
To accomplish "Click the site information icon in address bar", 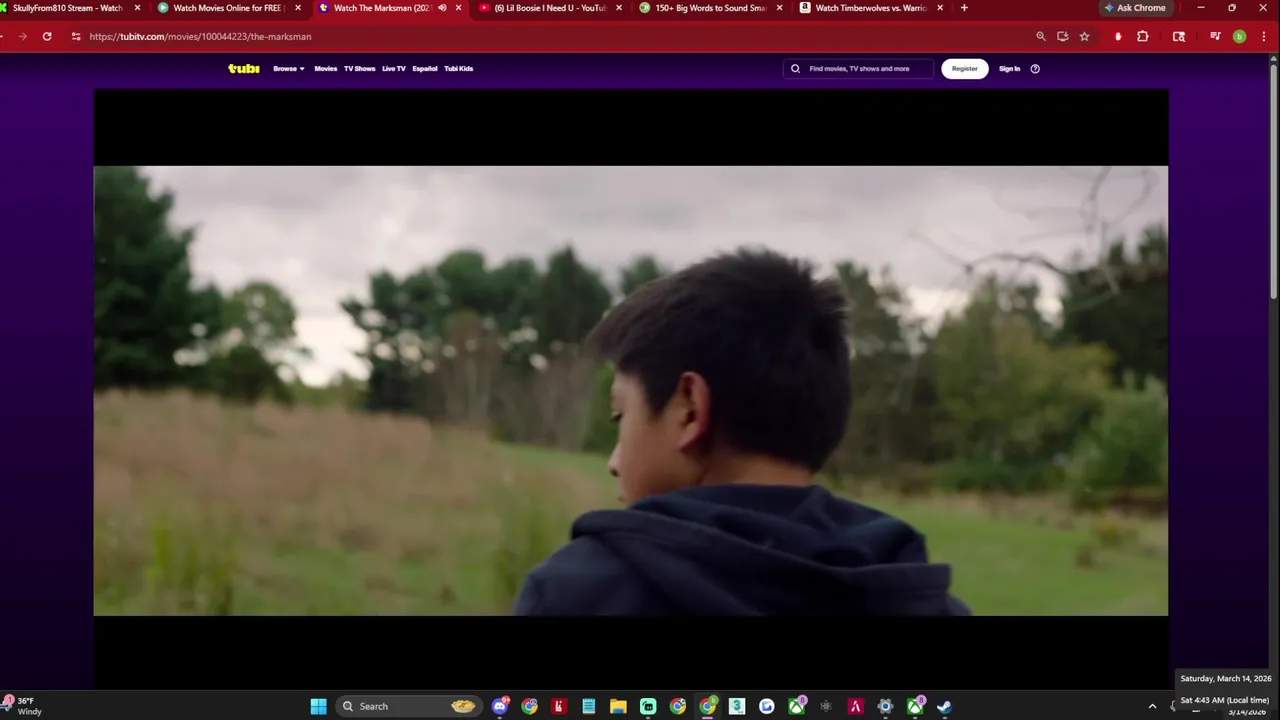I will (76, 36).
